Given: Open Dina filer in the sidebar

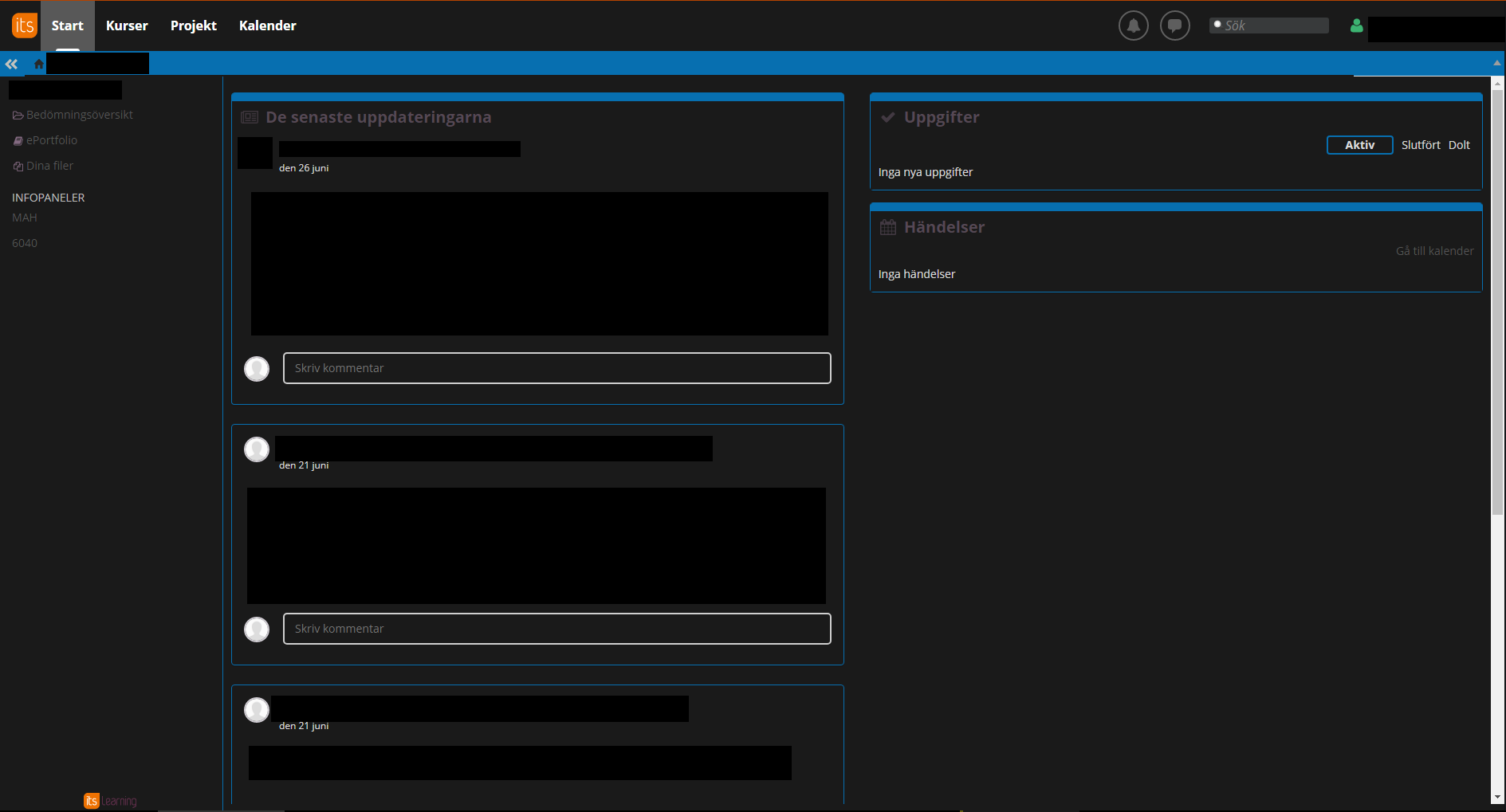Looking at the screenshot, I should [49, 166].
